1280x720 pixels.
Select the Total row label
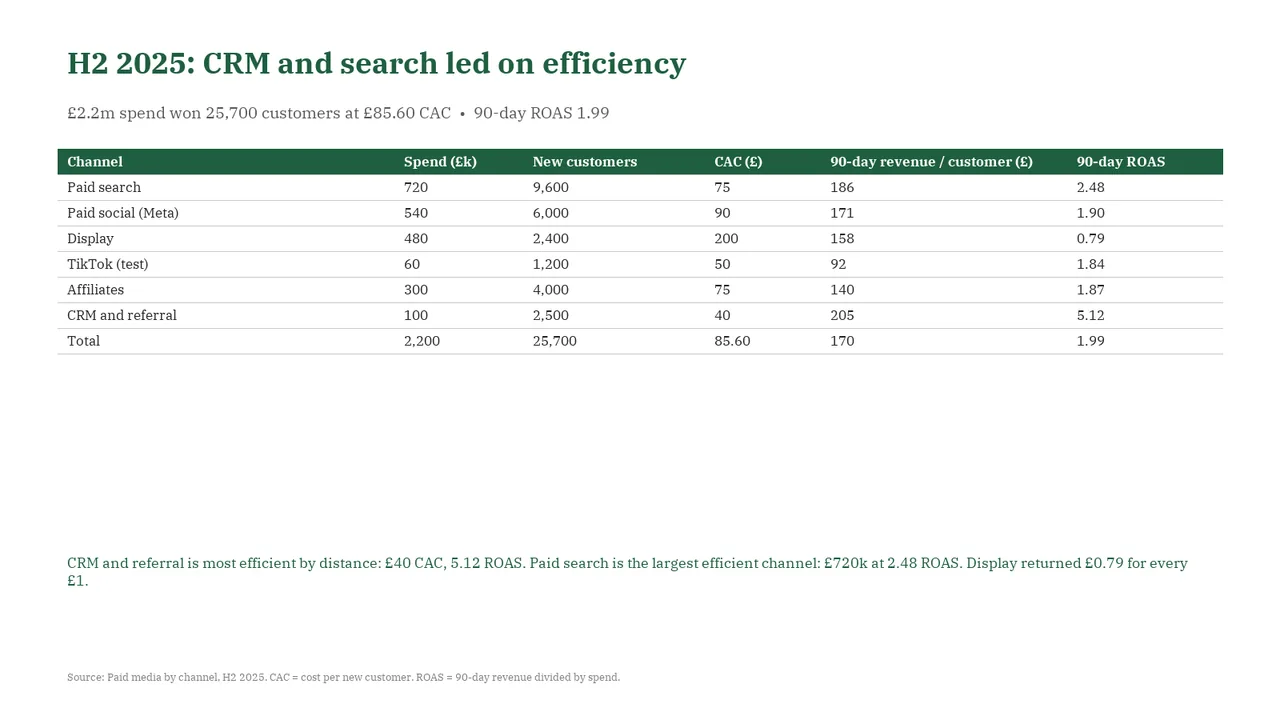(84, 341)
